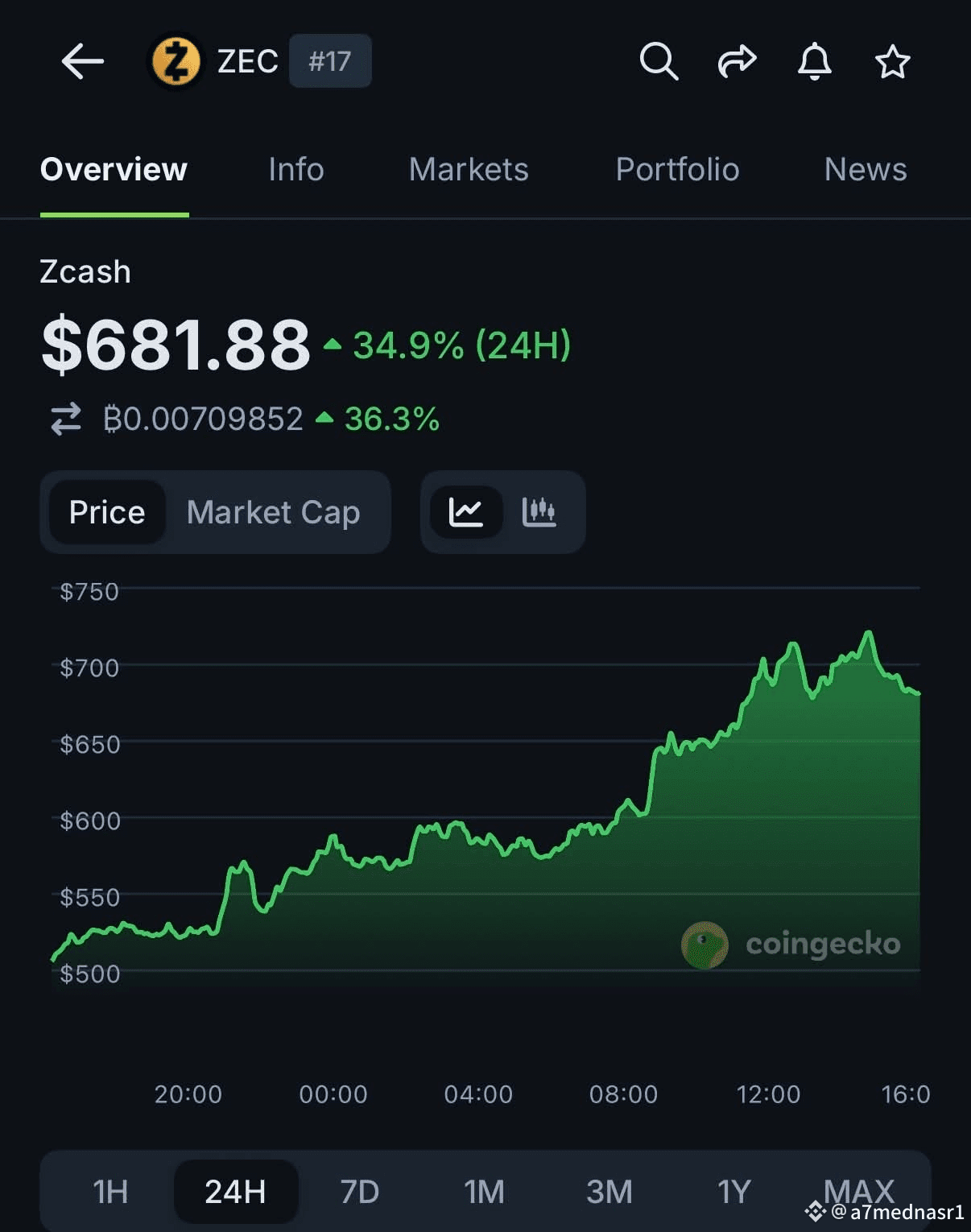
Task: Switch to candlestick chart view
Action: coord(539,512)
